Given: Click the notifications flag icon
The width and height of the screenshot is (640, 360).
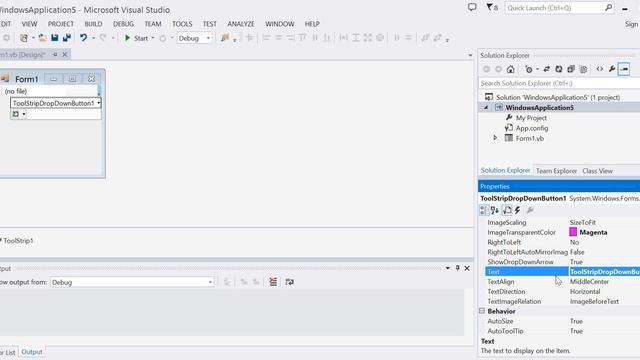Looking at the screenshot, I should coord(492,7).
